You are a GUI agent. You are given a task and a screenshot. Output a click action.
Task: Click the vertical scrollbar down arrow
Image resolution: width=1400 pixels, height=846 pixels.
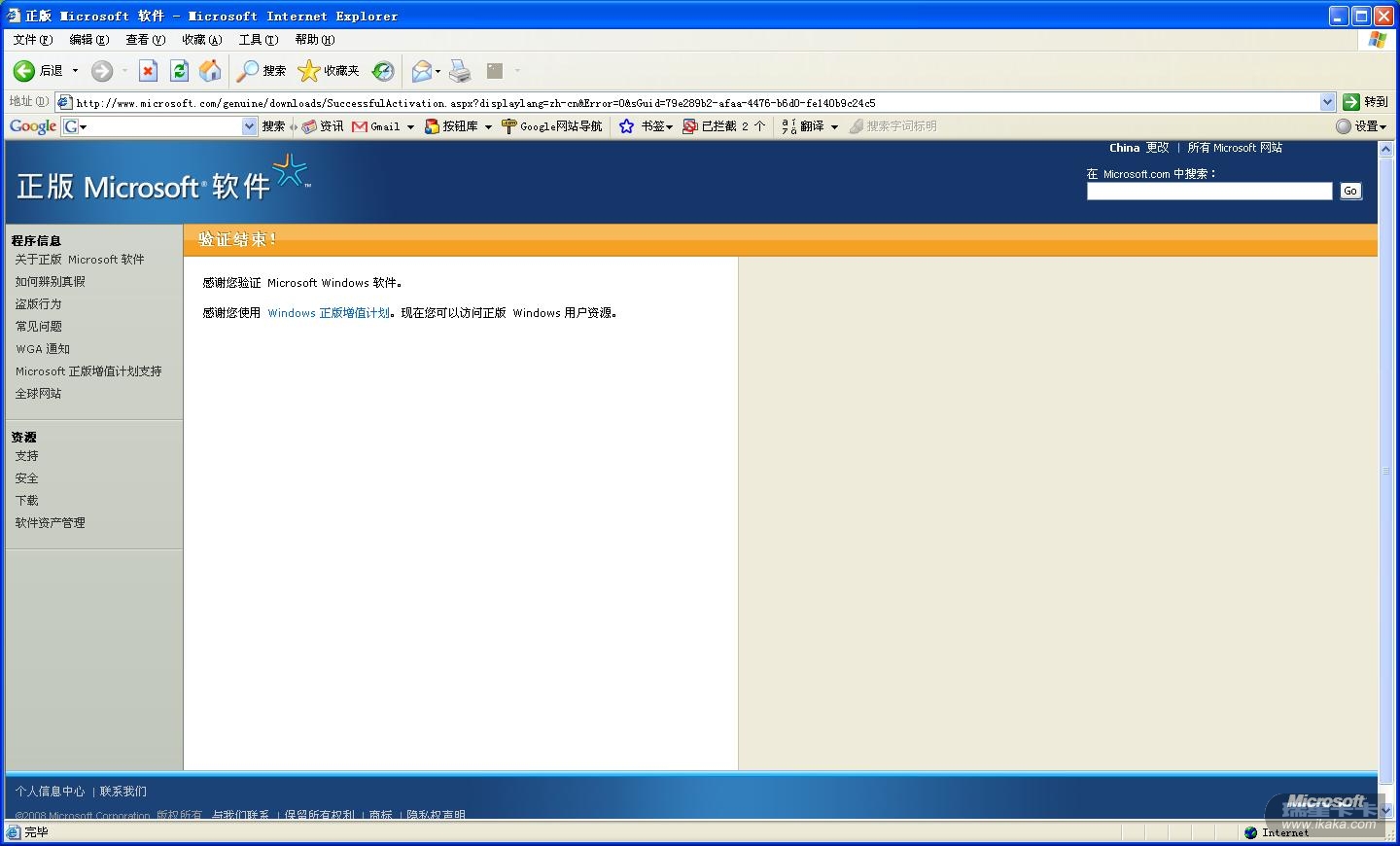(x=1386, y=810)
